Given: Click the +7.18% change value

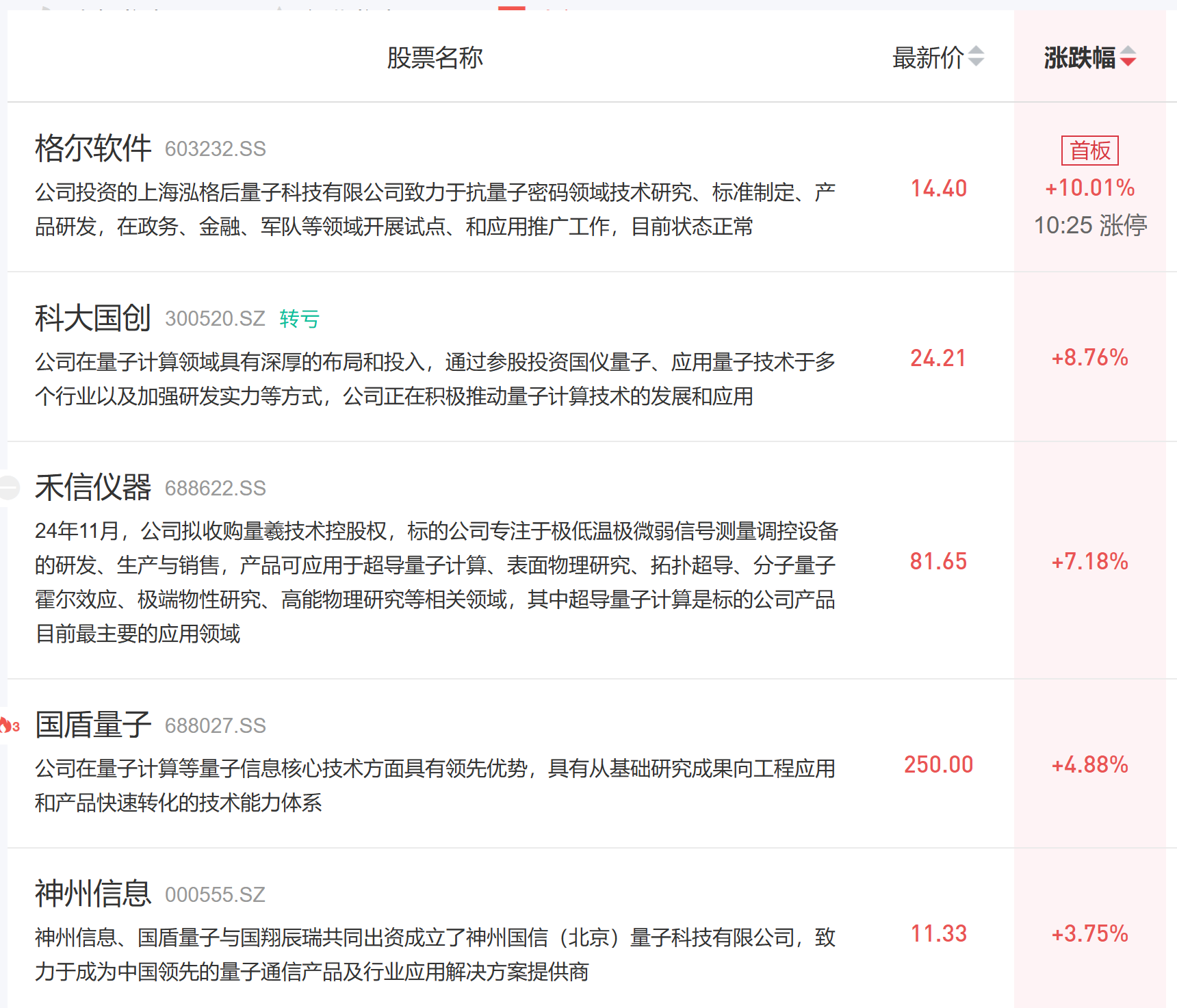Looking at the screenshot, I should pos(1090,561).
